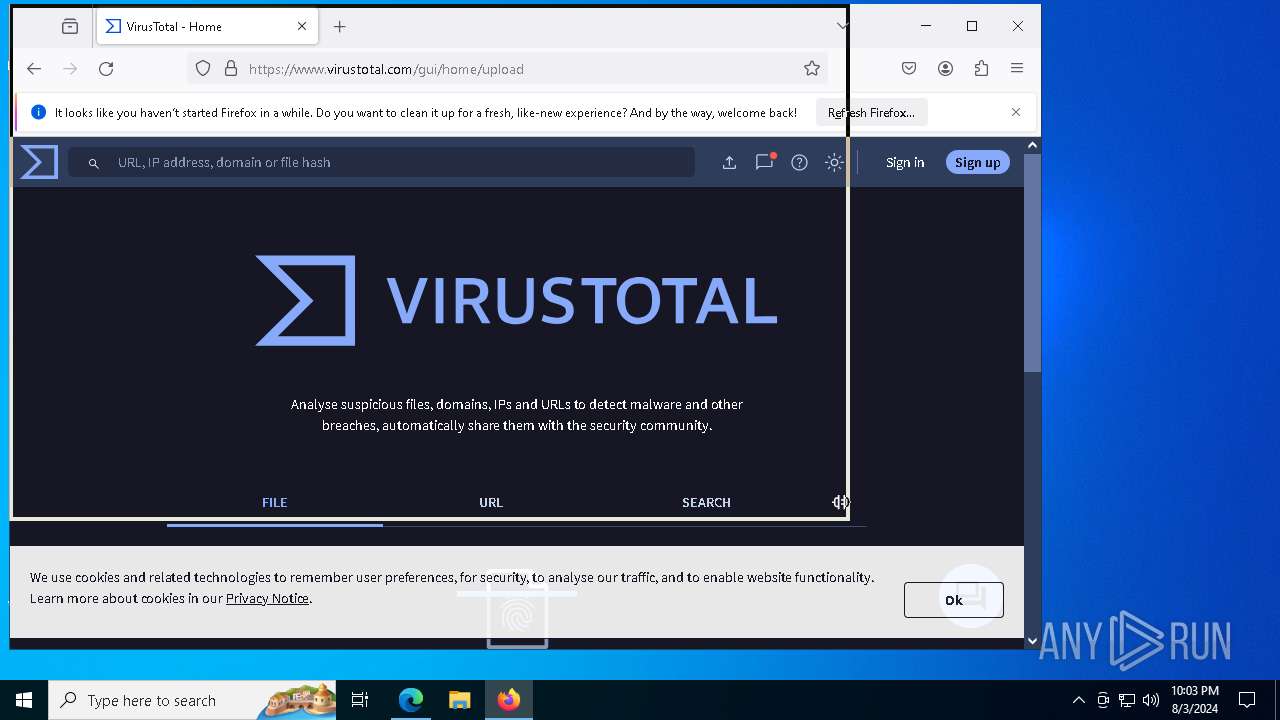Click Refresh Firefox button

click(871, 113)
